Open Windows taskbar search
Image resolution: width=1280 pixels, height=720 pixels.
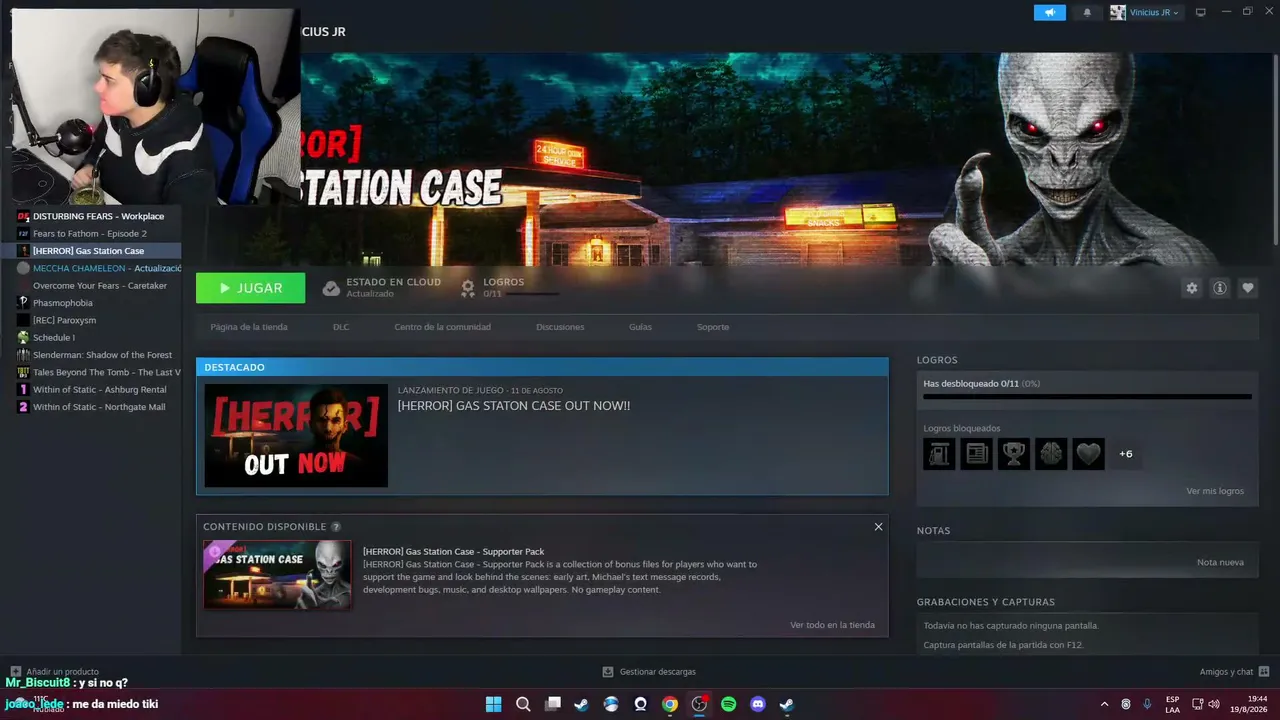(523, 704)
